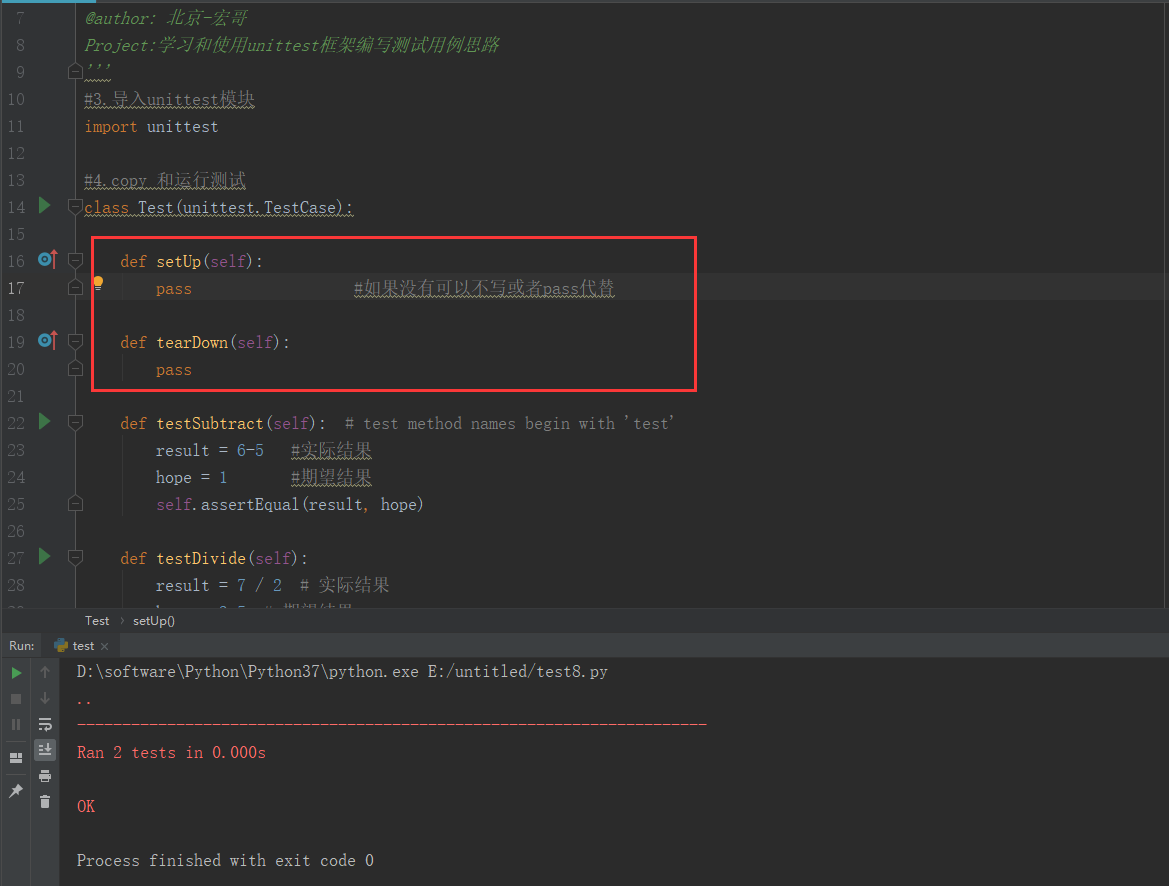
Task: Click the 'test method names begin with' comment
Action: coord(510,424)
